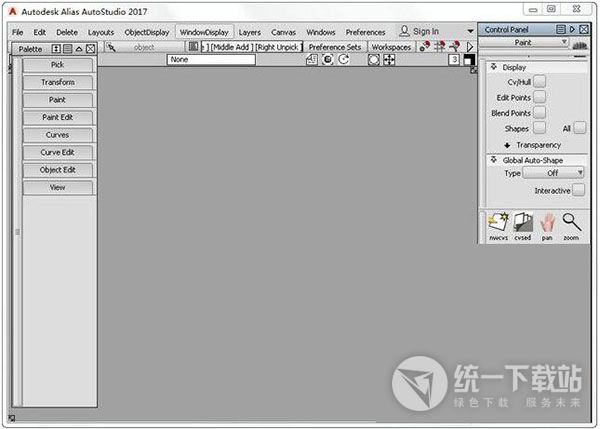Click the first red snap magnet icon
This screenshot has width=600, height=429.
pos(424,47)
